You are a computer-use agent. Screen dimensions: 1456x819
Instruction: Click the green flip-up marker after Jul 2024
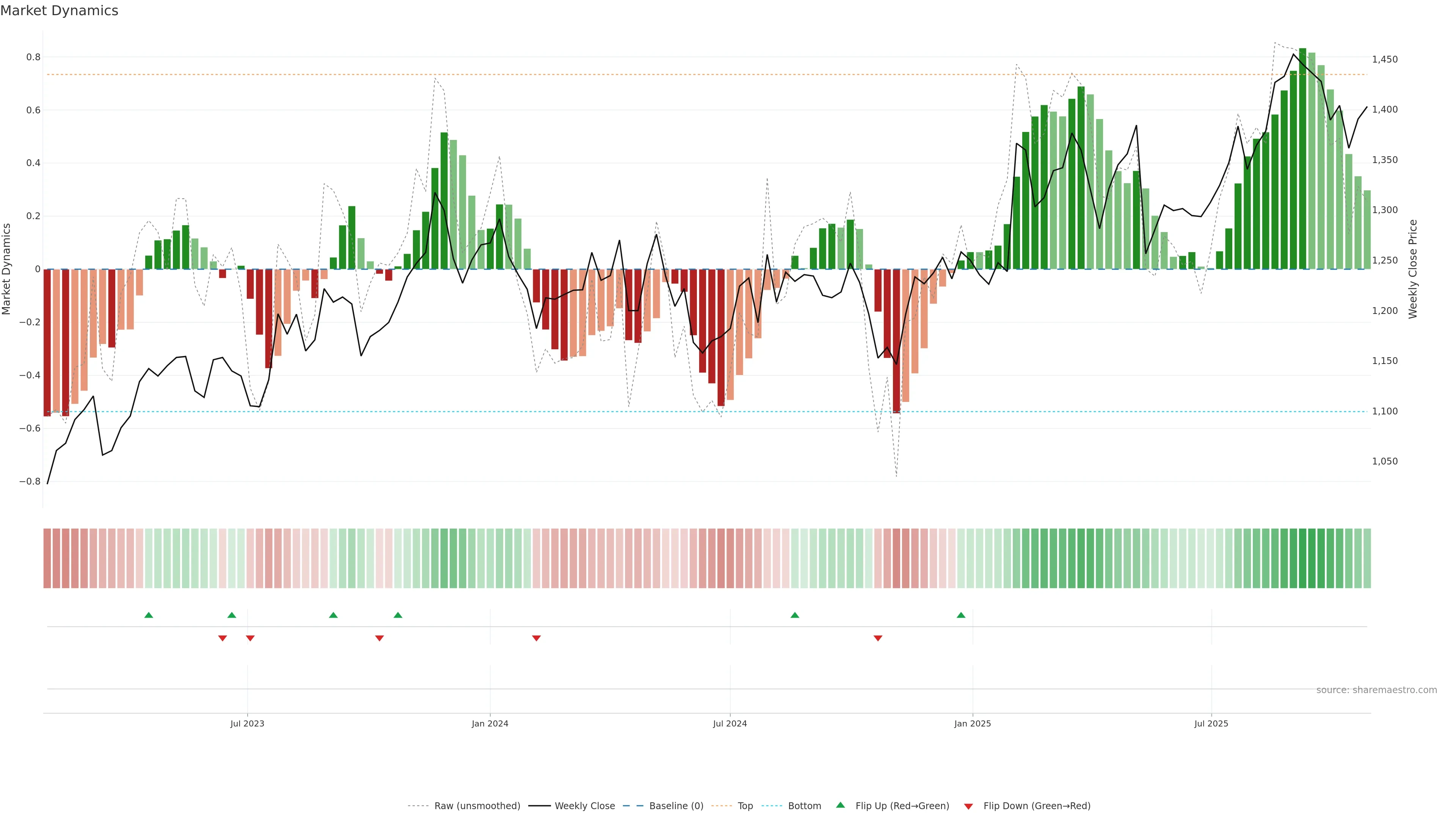(x=795, y=615)
